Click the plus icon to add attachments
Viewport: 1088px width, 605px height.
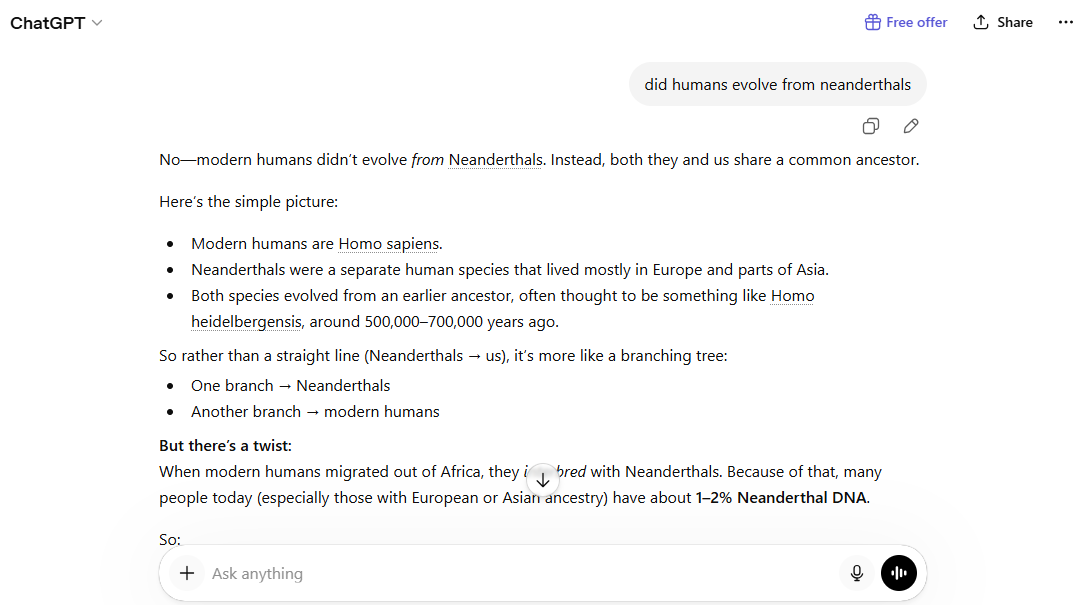pyautogui.click(x=186, y=573)
